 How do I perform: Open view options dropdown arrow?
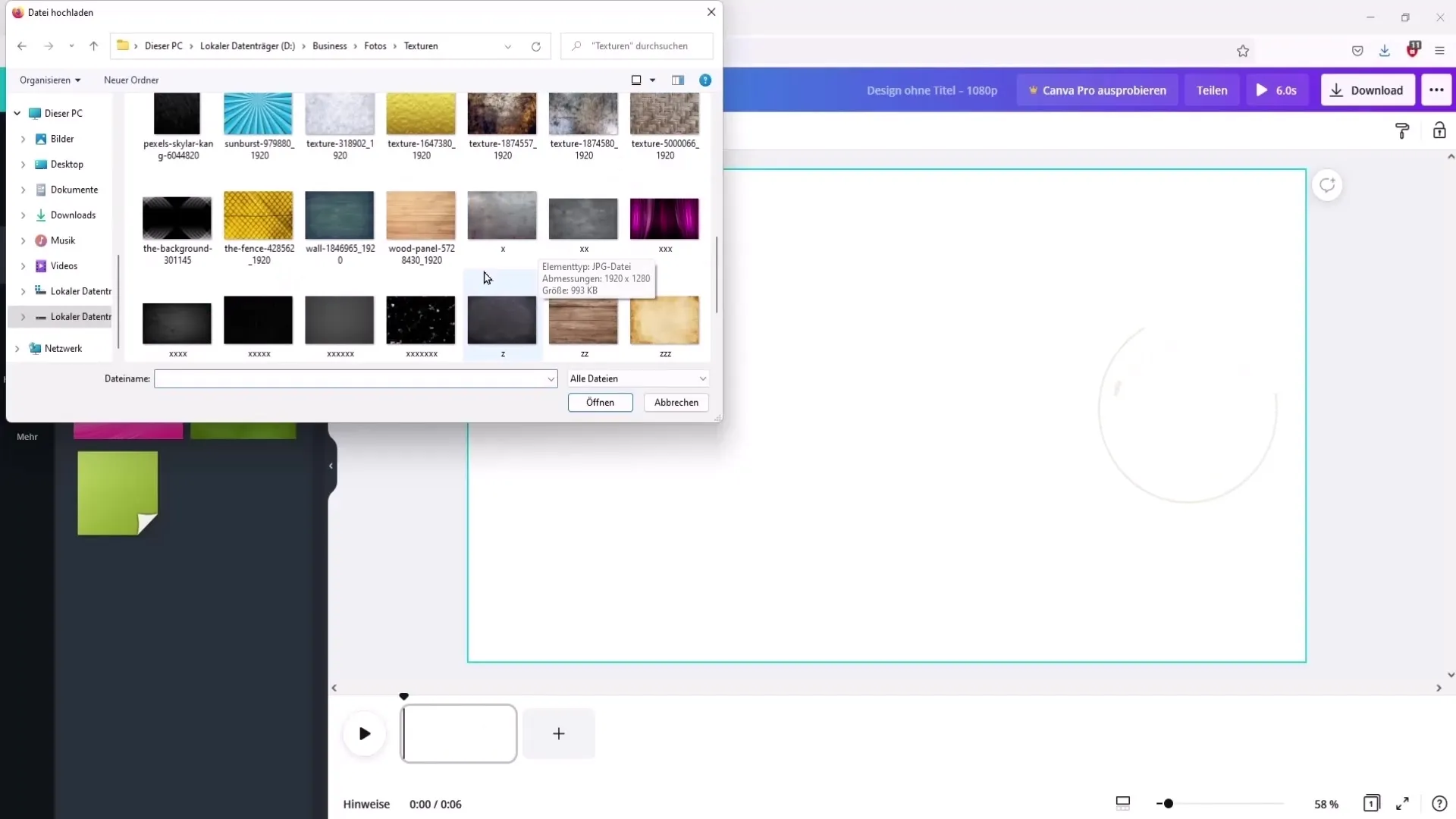(x=653, y=80)
